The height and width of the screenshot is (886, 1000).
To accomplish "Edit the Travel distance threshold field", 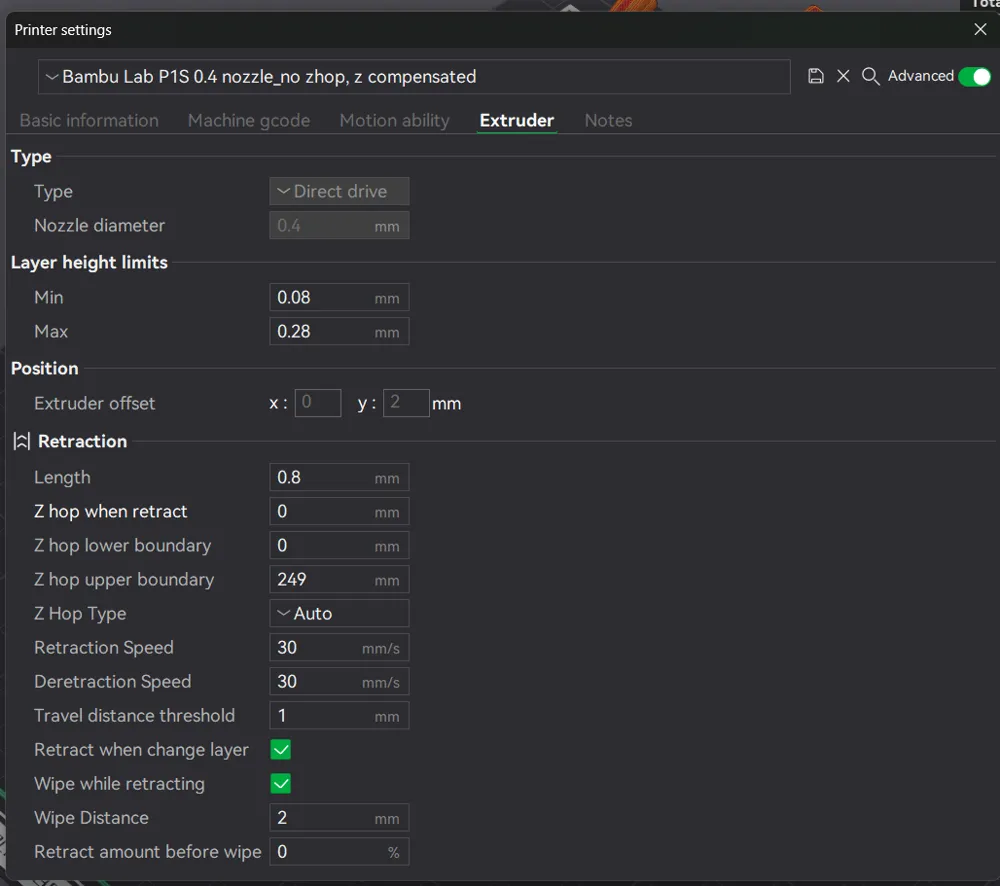I will 339,716.
